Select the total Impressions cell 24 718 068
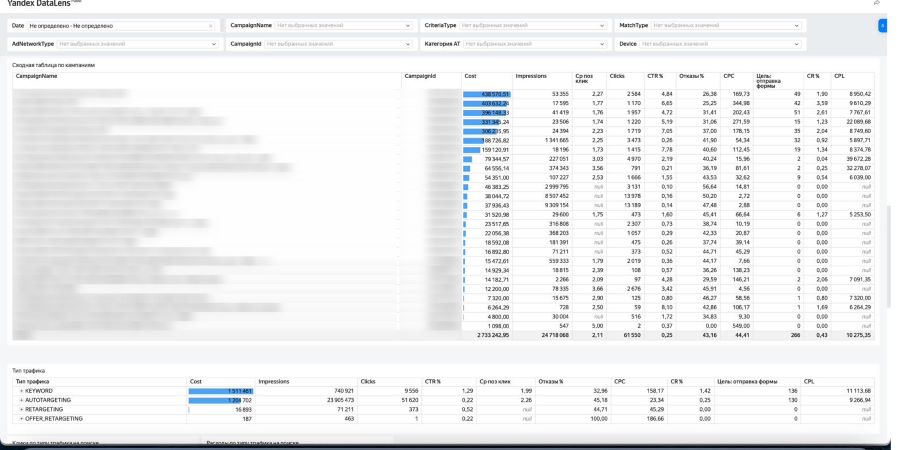This screenshot has height=450, width=900. (542, 335)
